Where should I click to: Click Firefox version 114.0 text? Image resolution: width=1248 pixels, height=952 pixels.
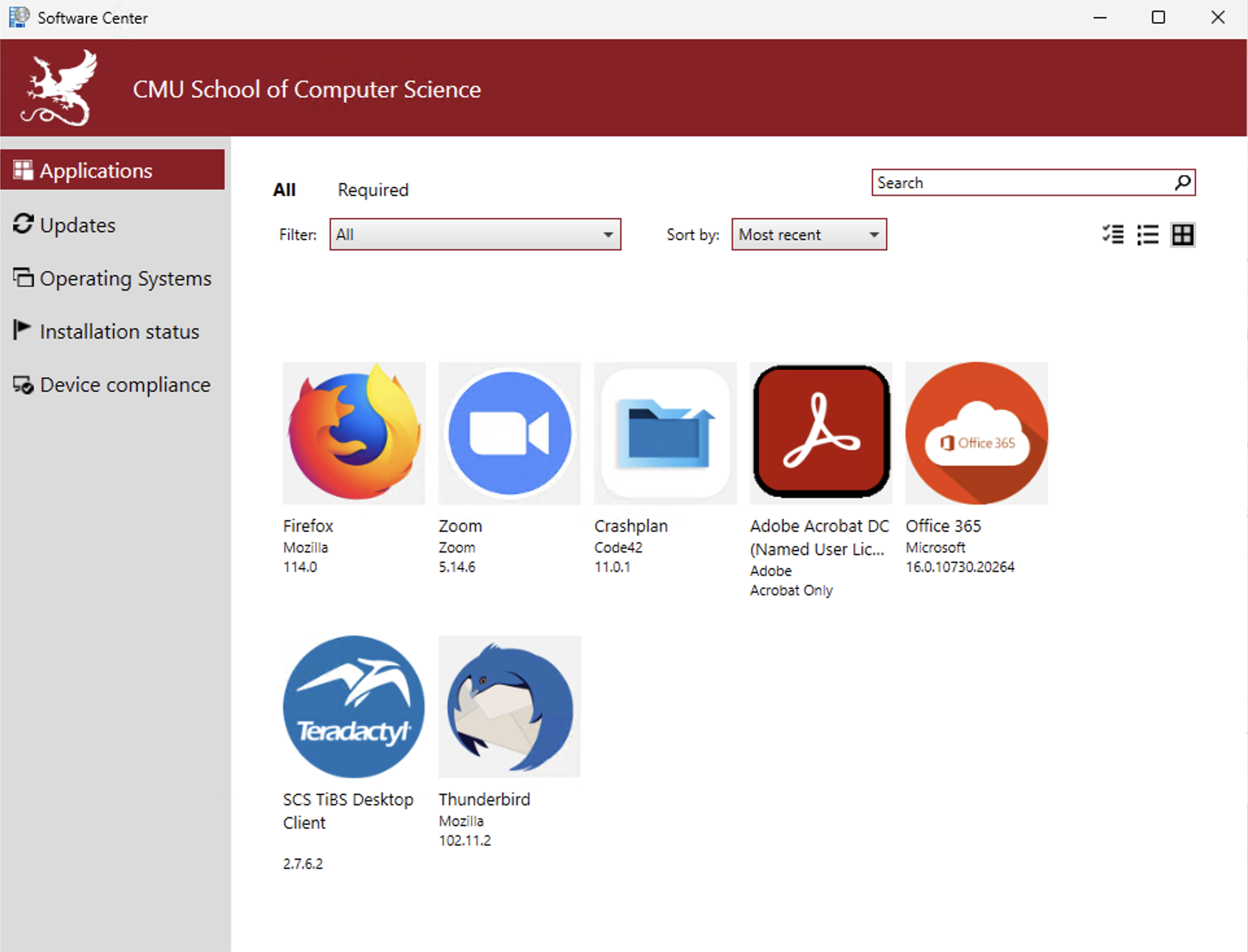click(300, 567)
